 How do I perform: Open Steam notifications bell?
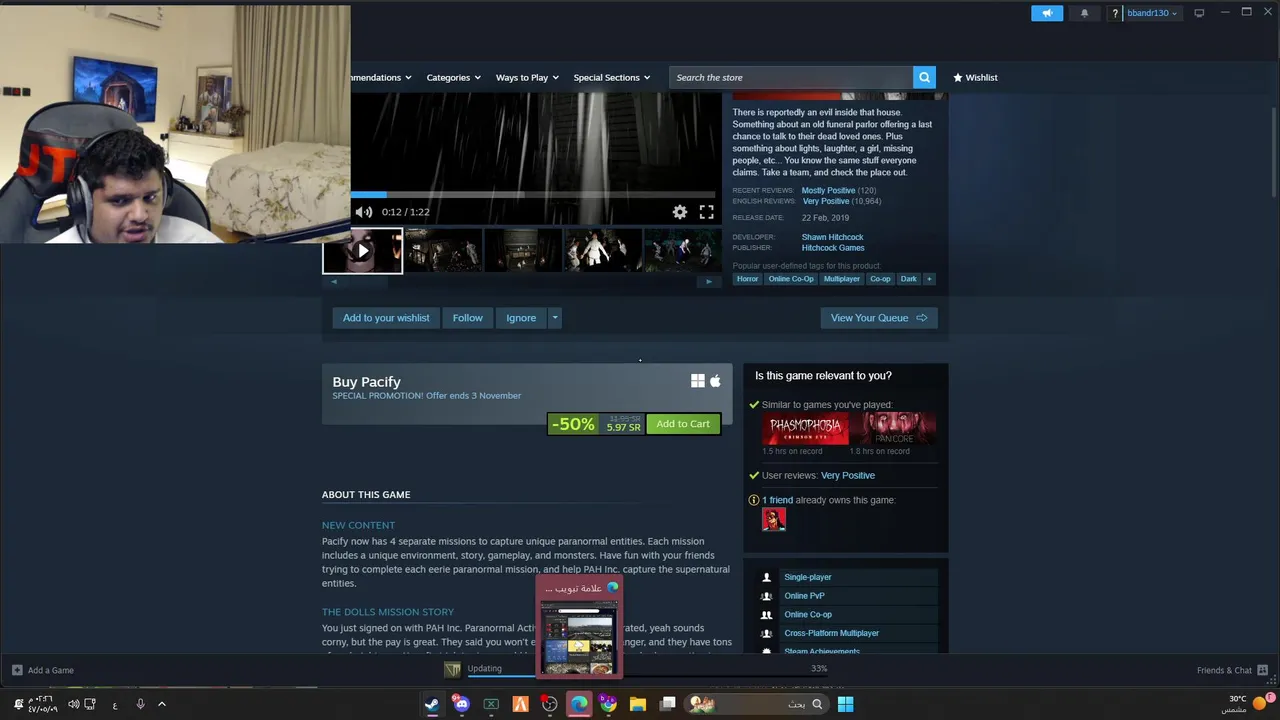coord(1085,13)
